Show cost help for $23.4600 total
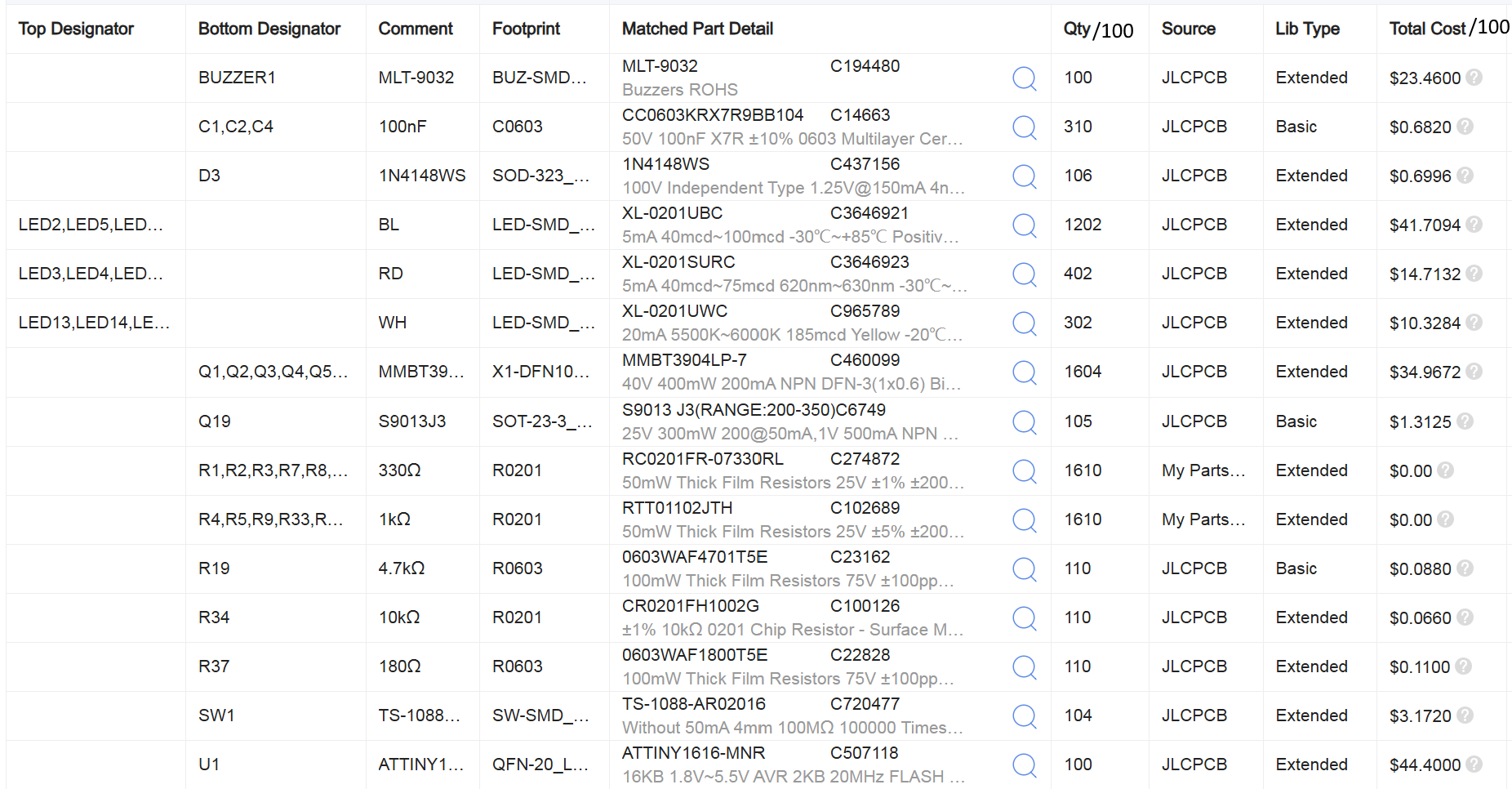 (1474, 78)
